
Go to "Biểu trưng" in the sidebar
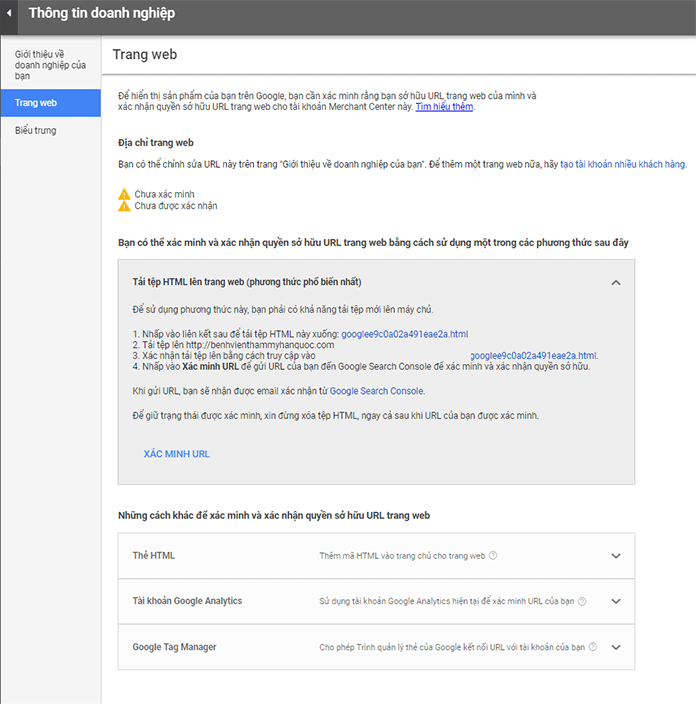click(36, 130)
